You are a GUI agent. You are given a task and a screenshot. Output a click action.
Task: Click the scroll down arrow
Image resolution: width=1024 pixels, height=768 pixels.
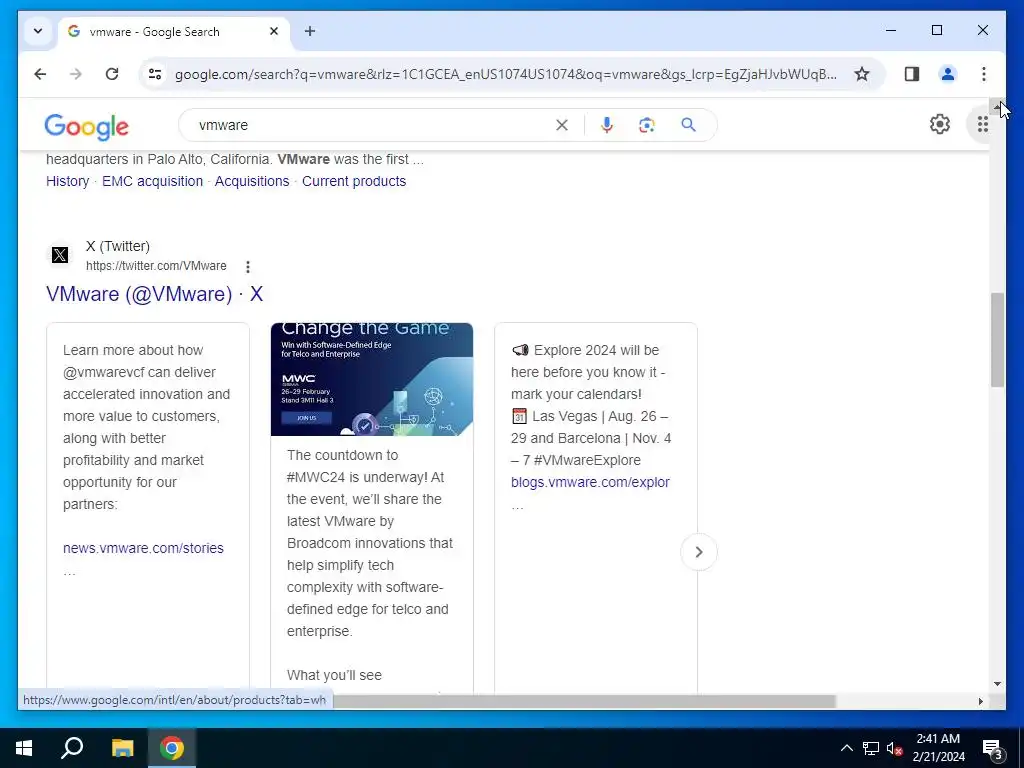997,684
